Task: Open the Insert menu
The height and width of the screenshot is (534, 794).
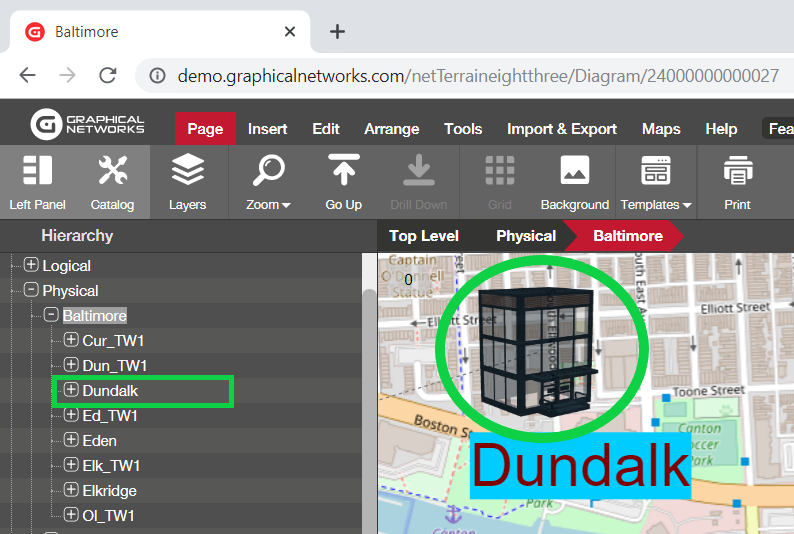Action: (267, 129)
